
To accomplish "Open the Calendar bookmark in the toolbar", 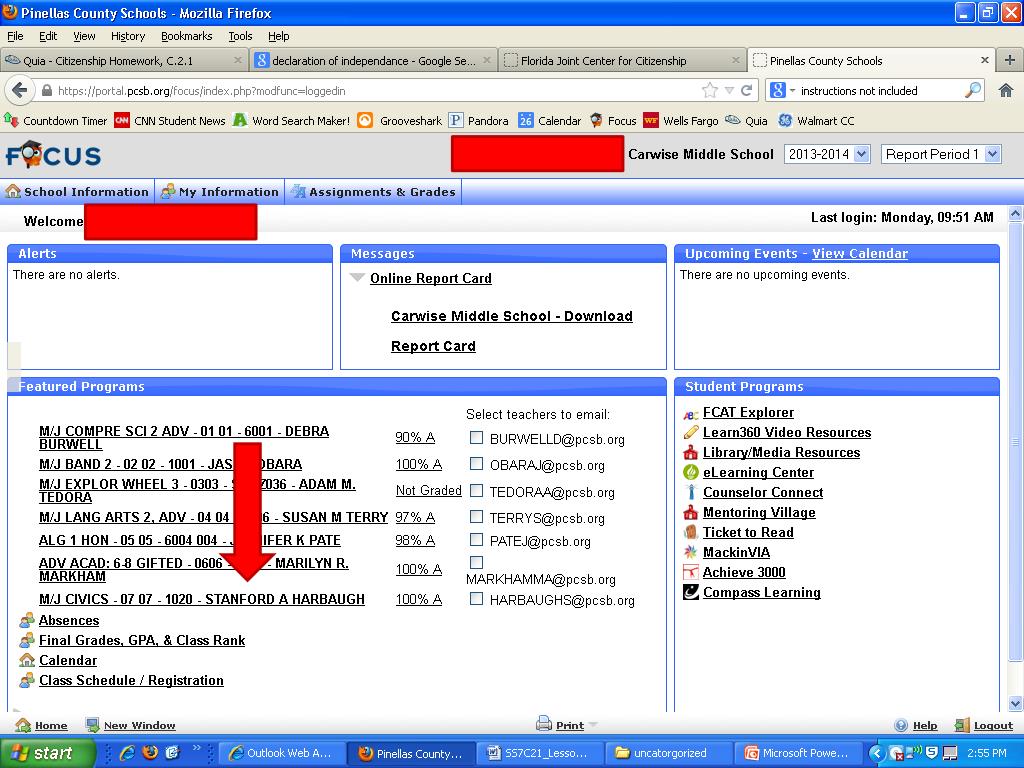I will [549, 120].
